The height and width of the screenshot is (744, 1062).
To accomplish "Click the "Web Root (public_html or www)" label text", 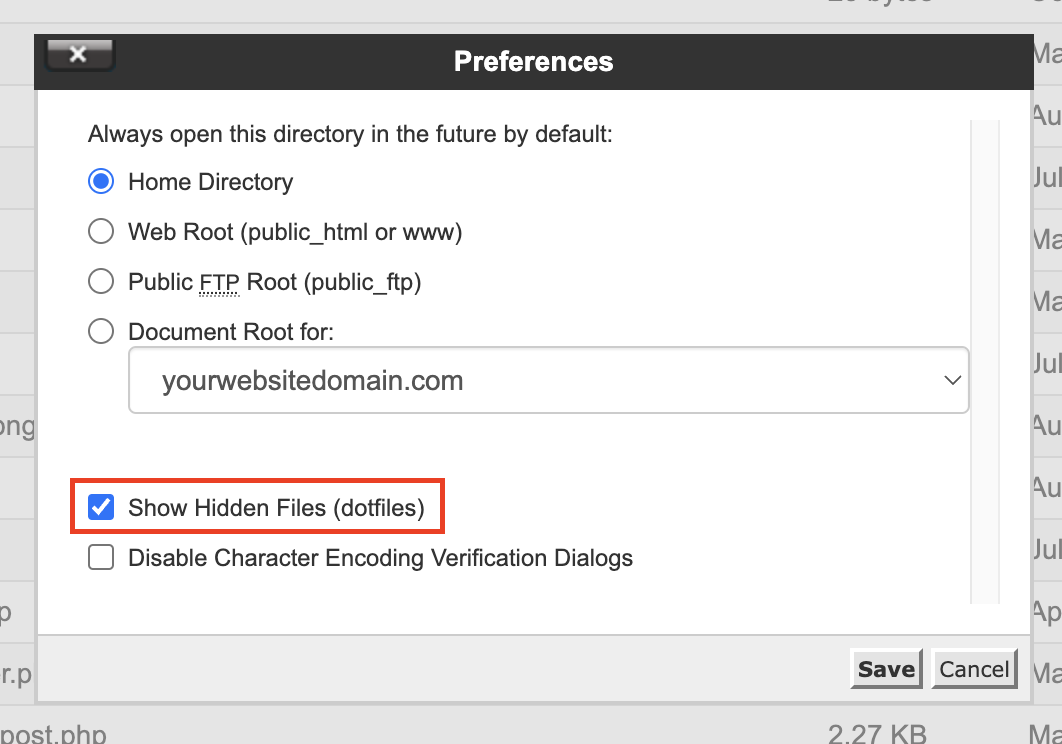I will tap(295, 232).
